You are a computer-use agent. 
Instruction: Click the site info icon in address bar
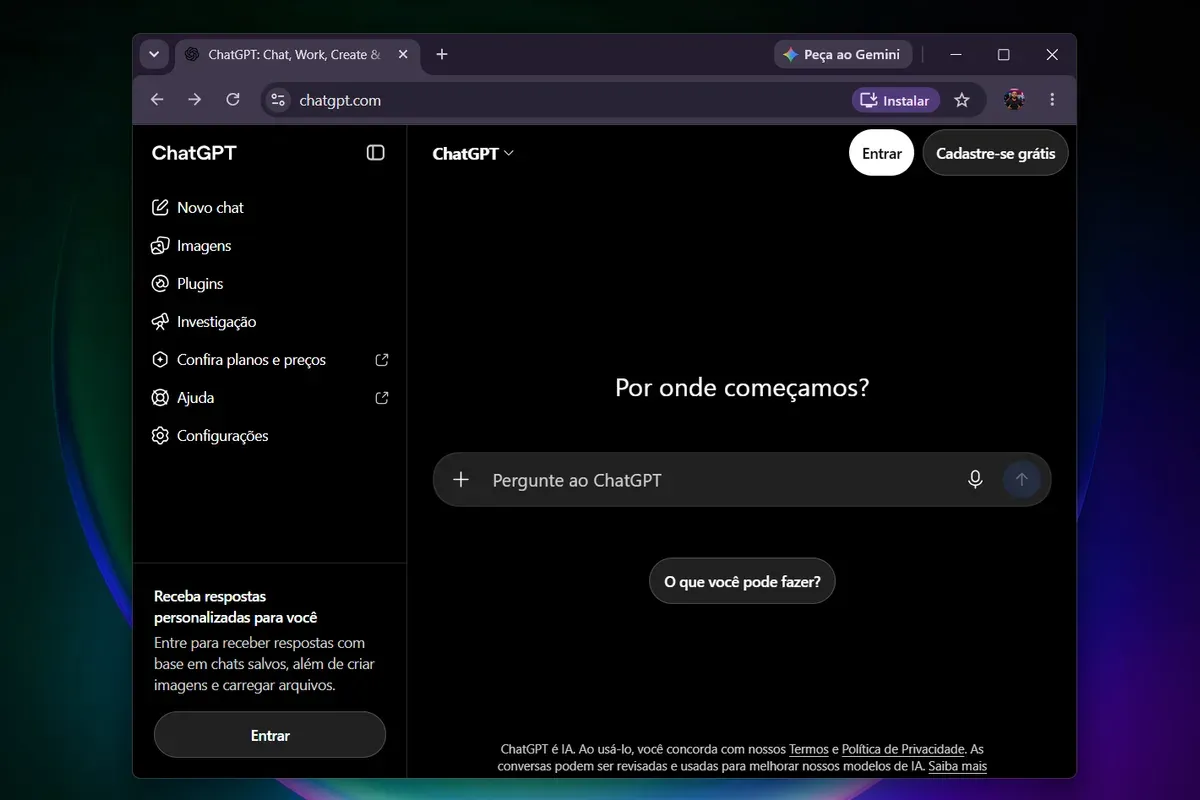coord(279,100)
